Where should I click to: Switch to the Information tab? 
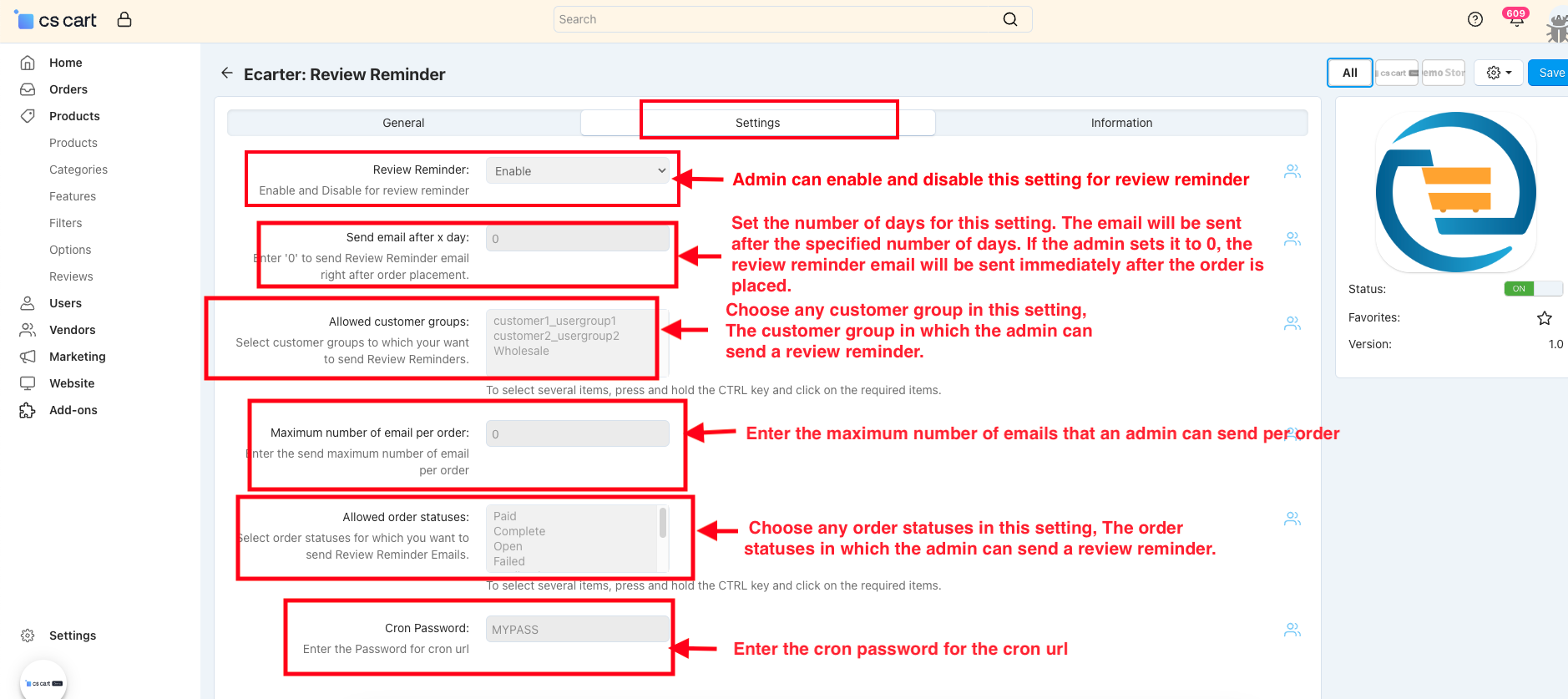[x=1120, y=123]
